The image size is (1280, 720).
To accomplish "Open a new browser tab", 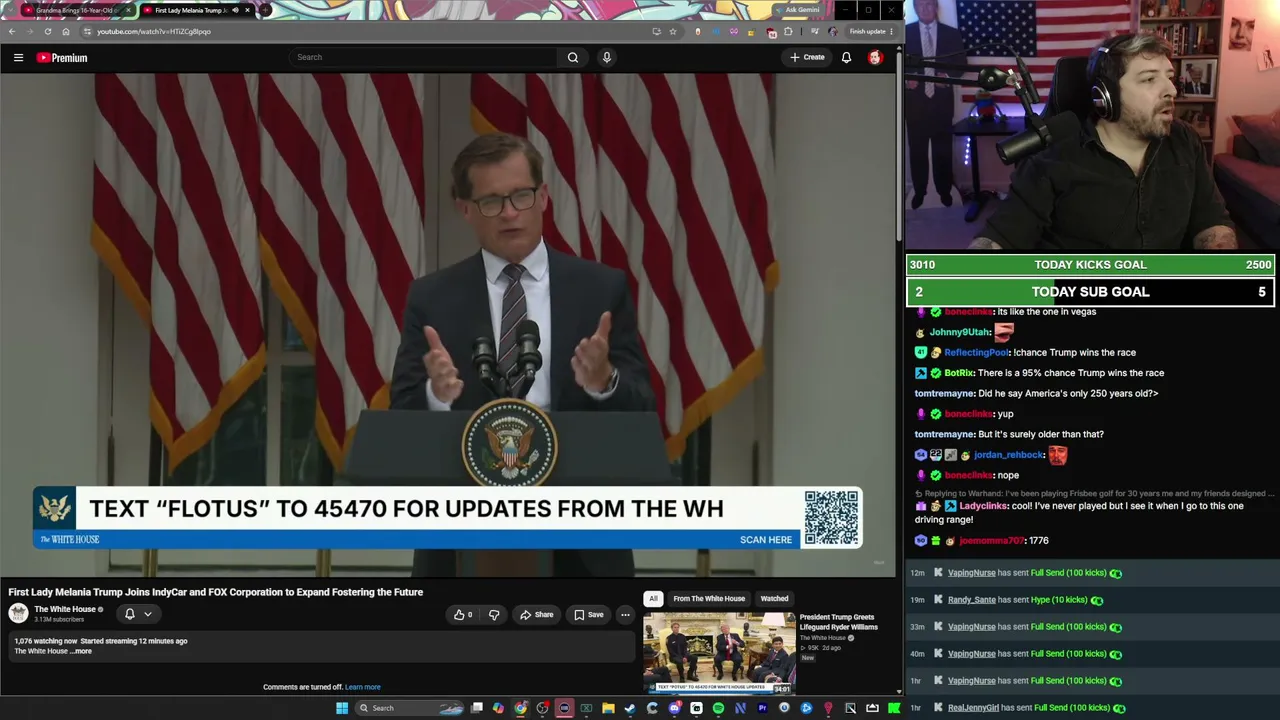I will tap(263, 10).
